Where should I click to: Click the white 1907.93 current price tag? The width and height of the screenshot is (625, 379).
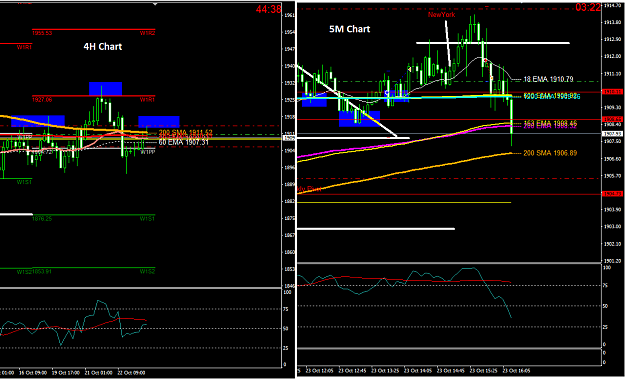[x=612, y=134]
